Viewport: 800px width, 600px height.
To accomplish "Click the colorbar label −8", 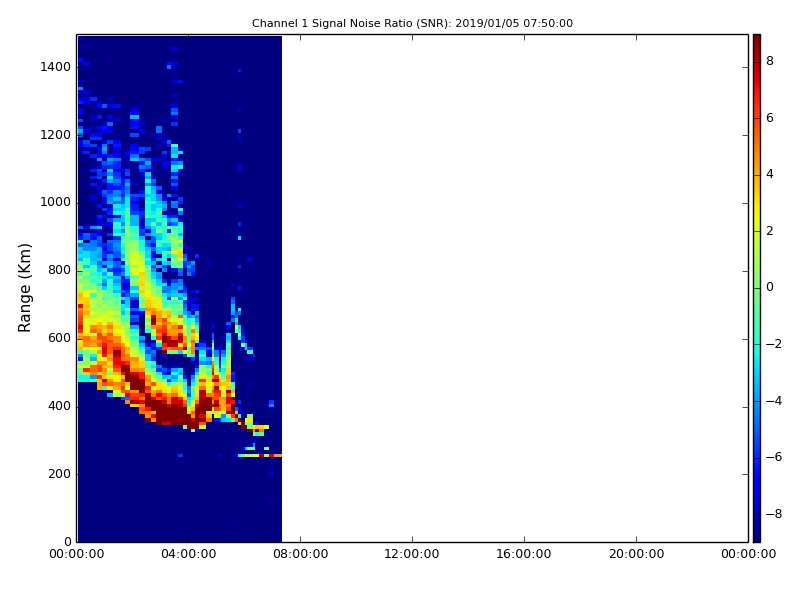I will tap(773, 514).
